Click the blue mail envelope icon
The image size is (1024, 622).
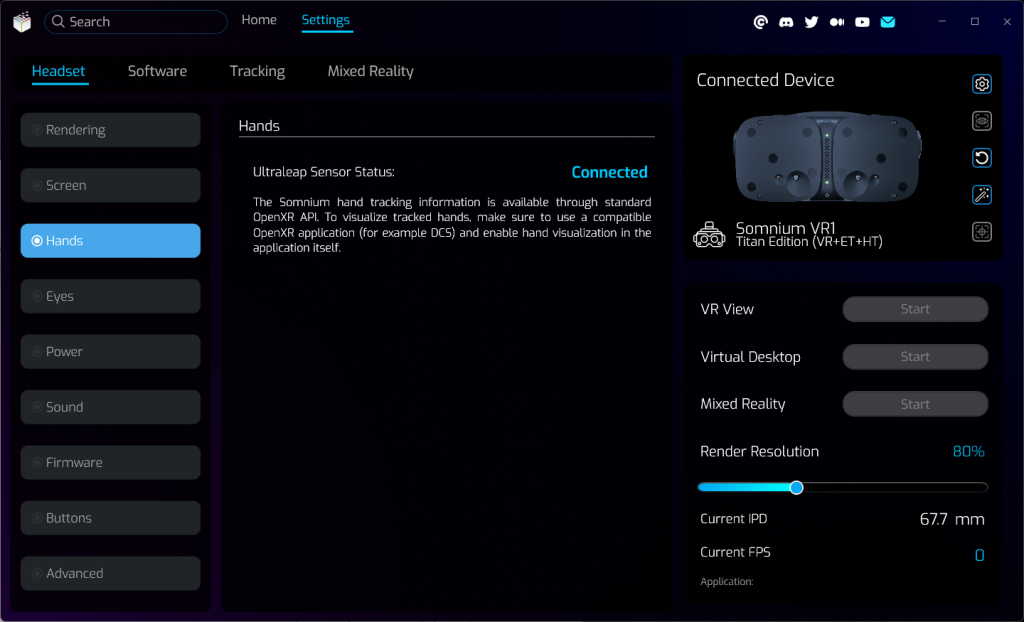pyautogui.click(x=887, y=22)
